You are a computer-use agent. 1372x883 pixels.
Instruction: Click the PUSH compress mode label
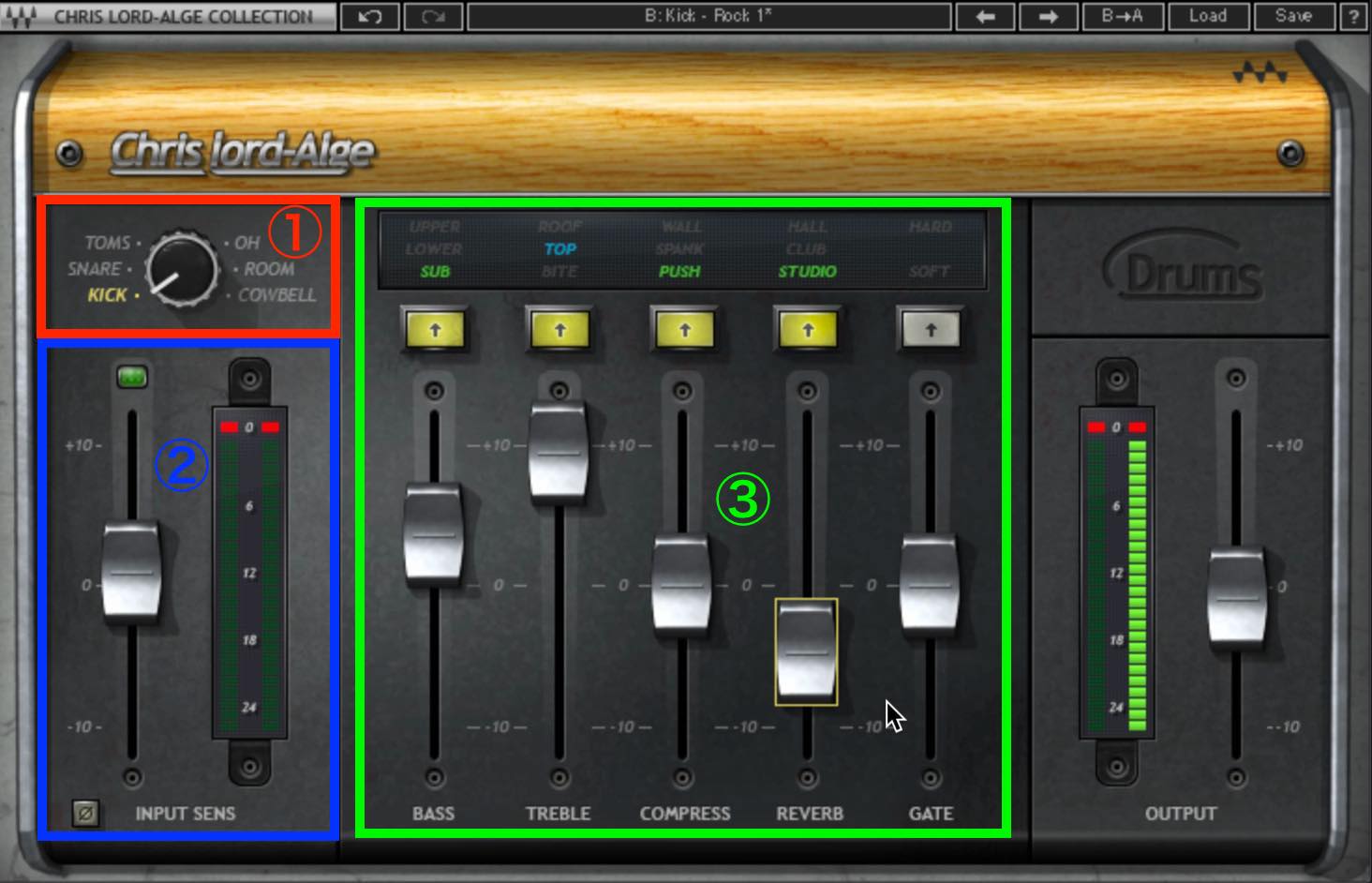click(679, 272)
